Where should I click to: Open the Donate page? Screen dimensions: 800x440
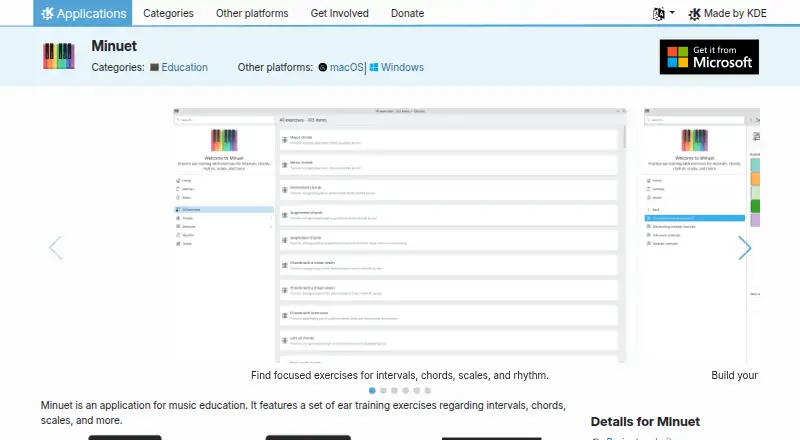click(408, 13)
